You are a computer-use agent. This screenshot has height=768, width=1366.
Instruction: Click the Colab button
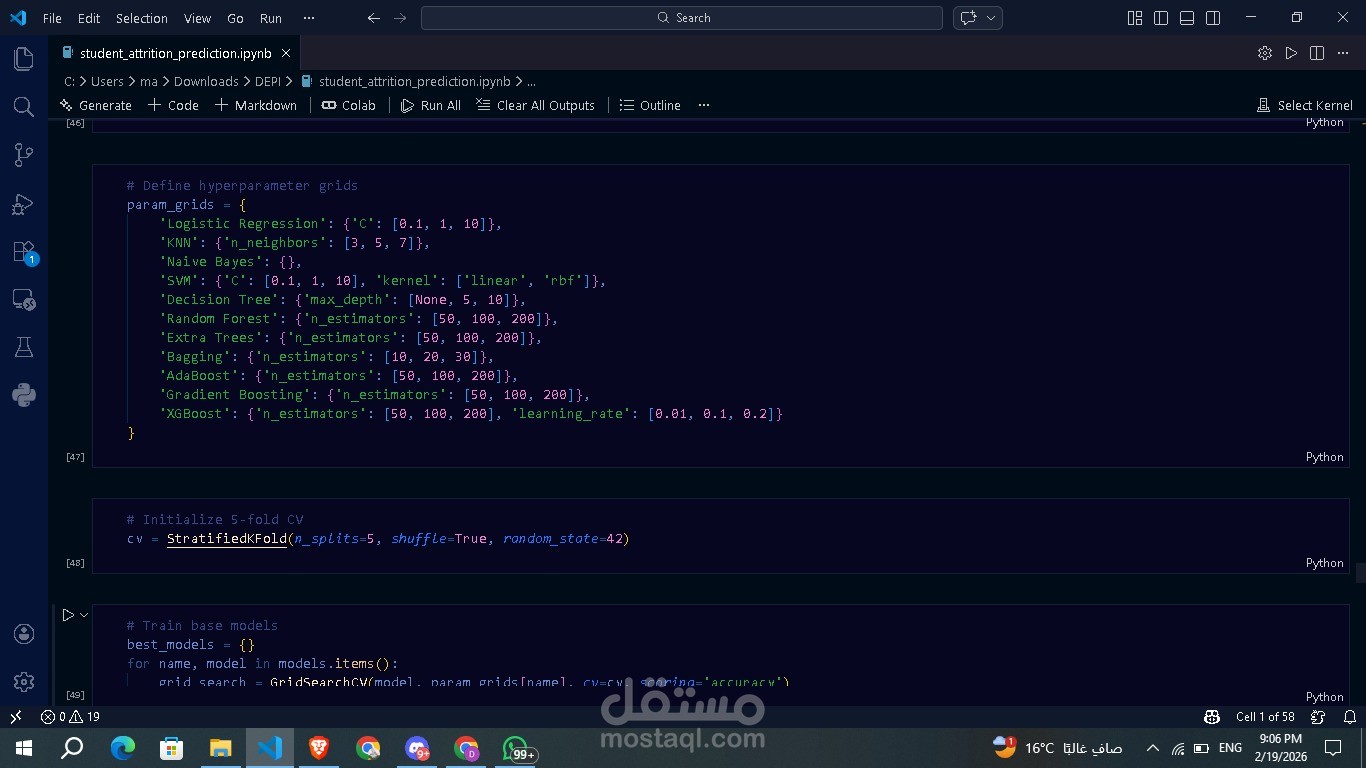coord(349,105)
